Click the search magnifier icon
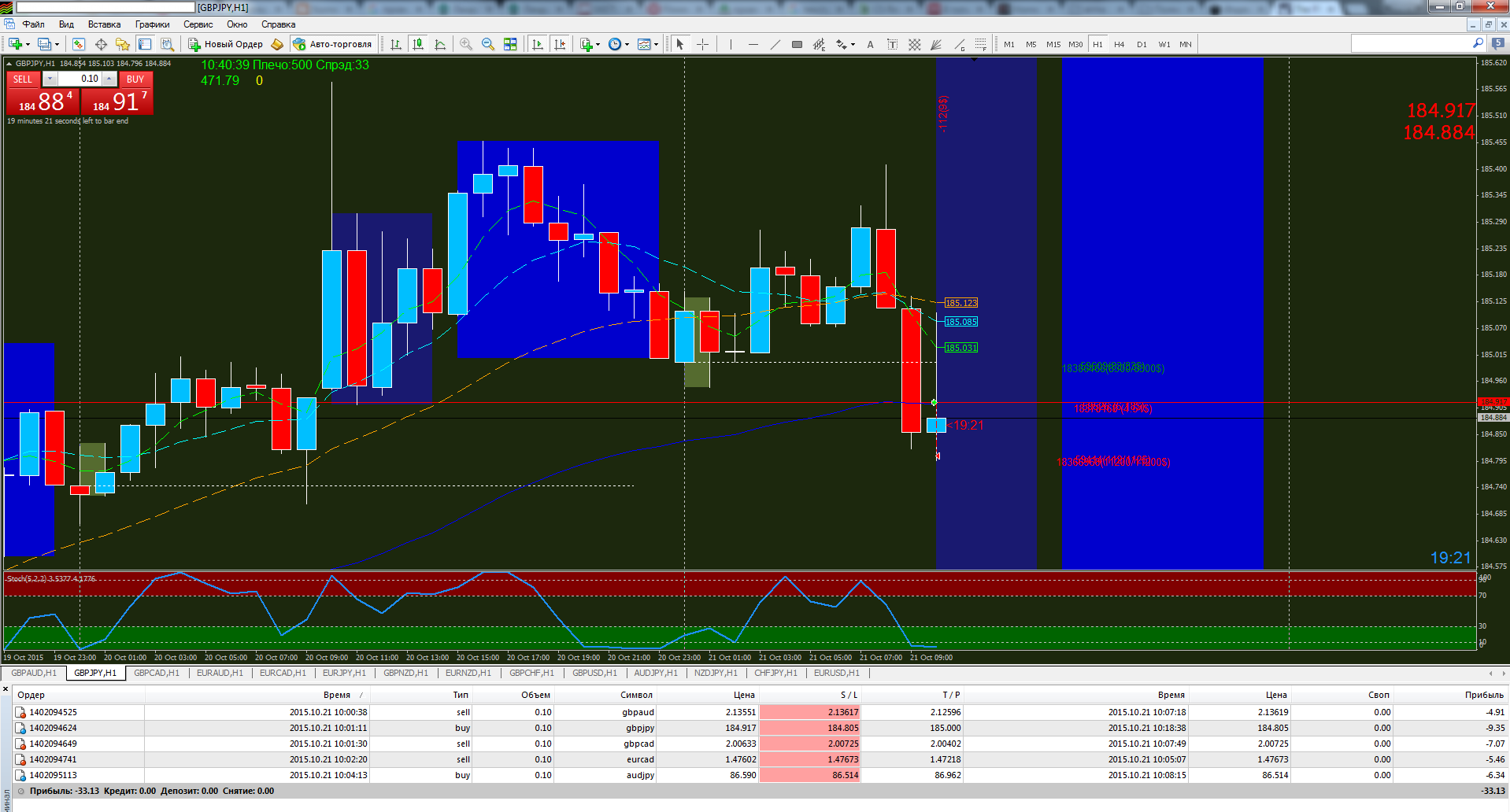1510x812 pixels. point(1478,43)
